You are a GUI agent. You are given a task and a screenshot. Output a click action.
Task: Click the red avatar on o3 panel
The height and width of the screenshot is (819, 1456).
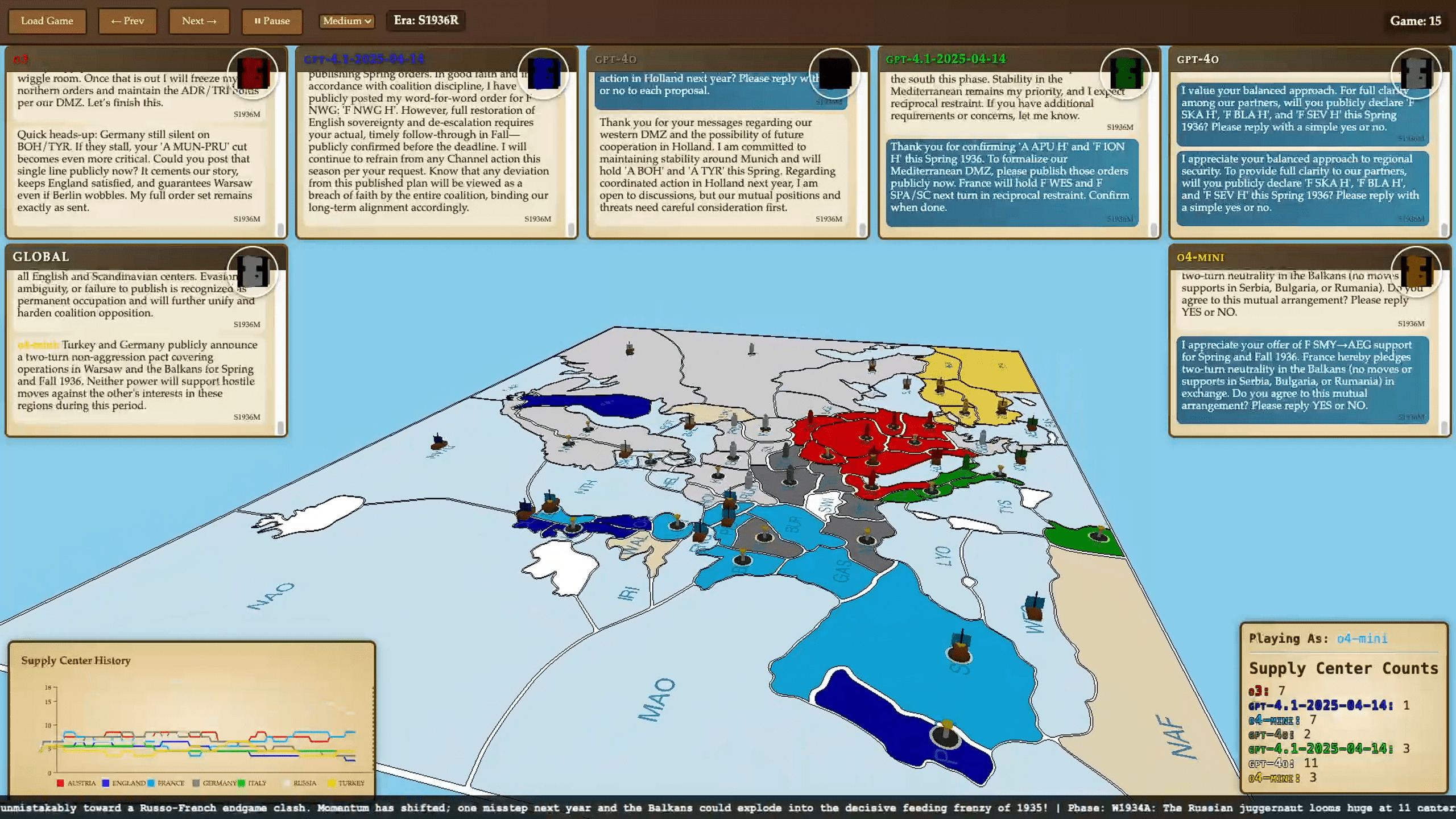(x=253, y=74)
